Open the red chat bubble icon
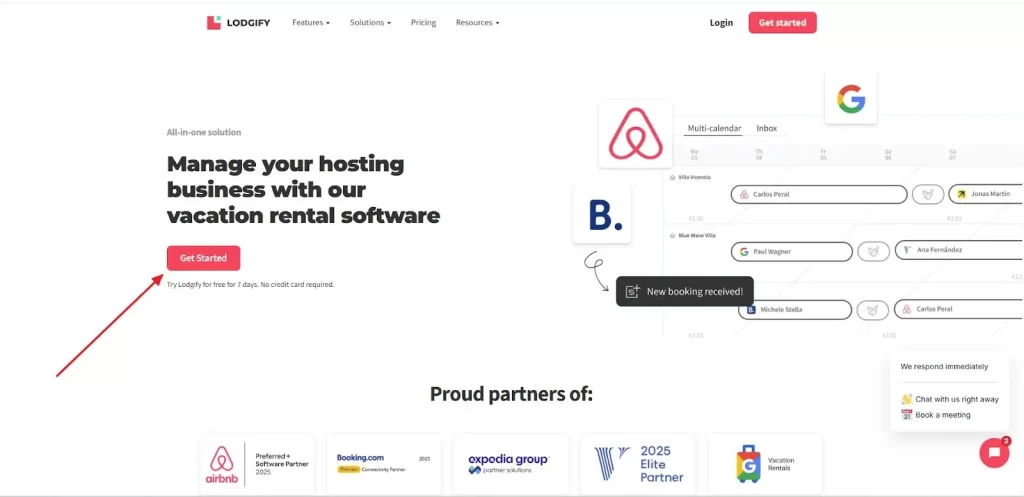The width and height of the screenshot is (1024, 497). point(993,453)
